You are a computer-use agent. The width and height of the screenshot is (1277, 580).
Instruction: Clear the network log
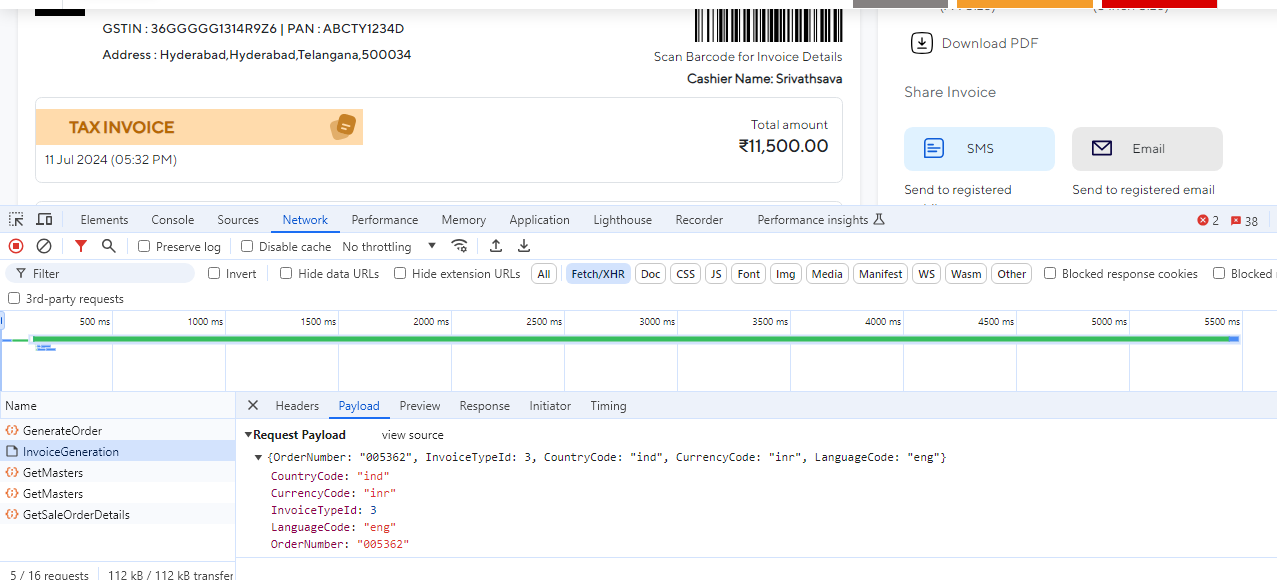[x=44, y=246]
